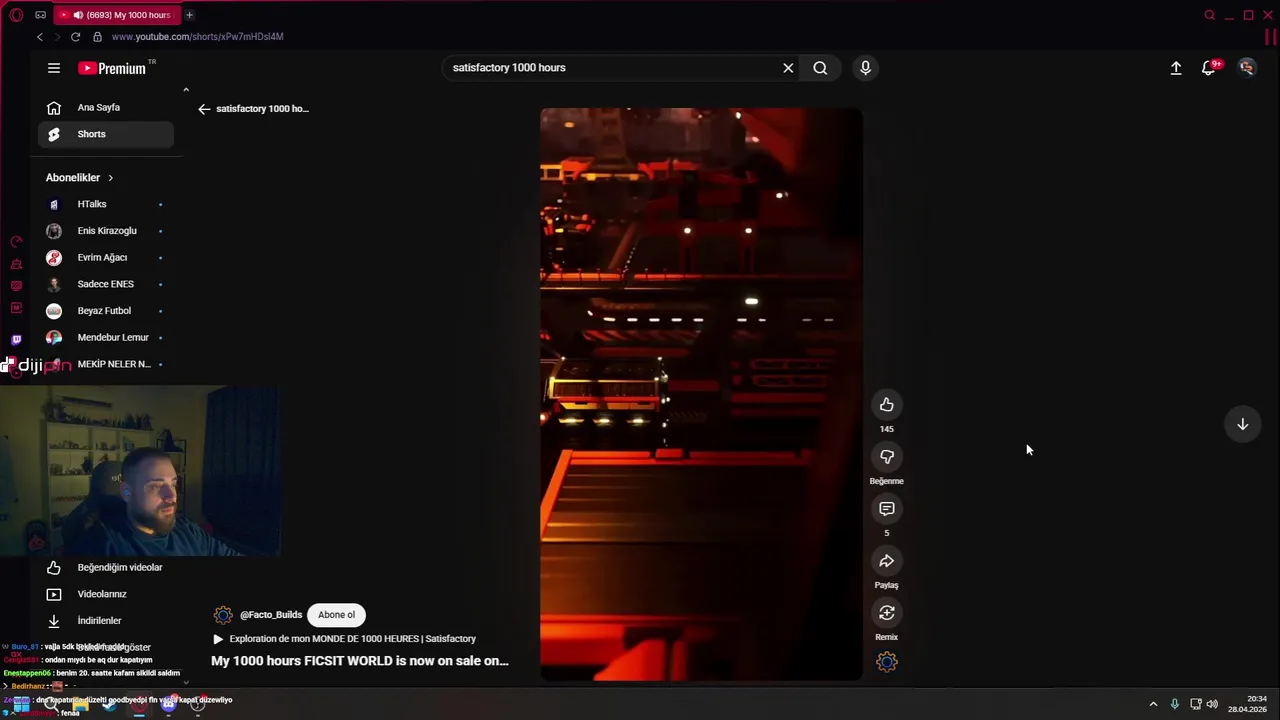The height and width of the screenshot is (720, 1280).
Task: Open GX Corner gamepad icon
Action: click(x=40, y=15)
